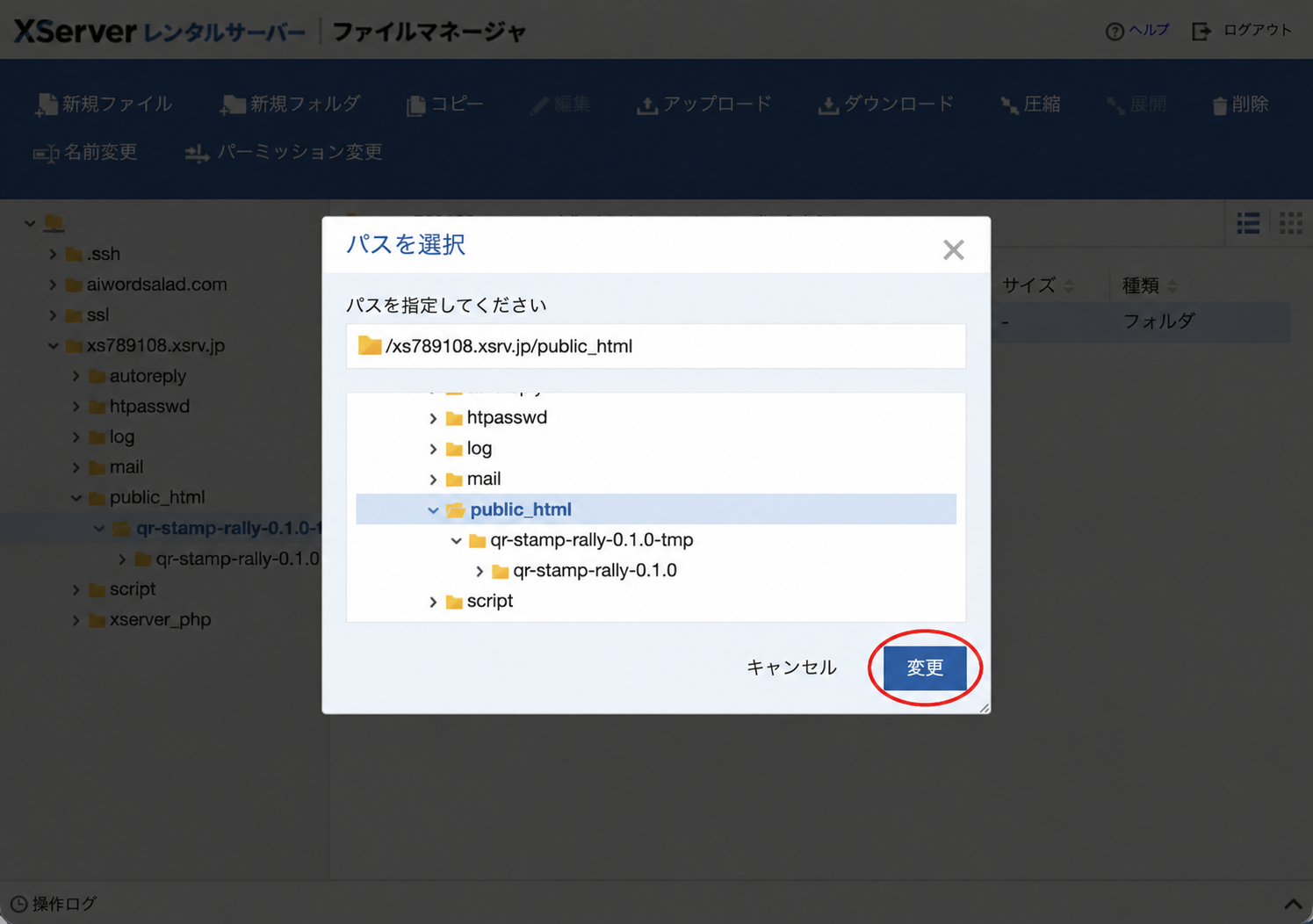Image resolution: width=1313 pixels, height=924 pixels.
Task: Collapse the public_html folder in the dialog tree
Action: pos(433,510)
